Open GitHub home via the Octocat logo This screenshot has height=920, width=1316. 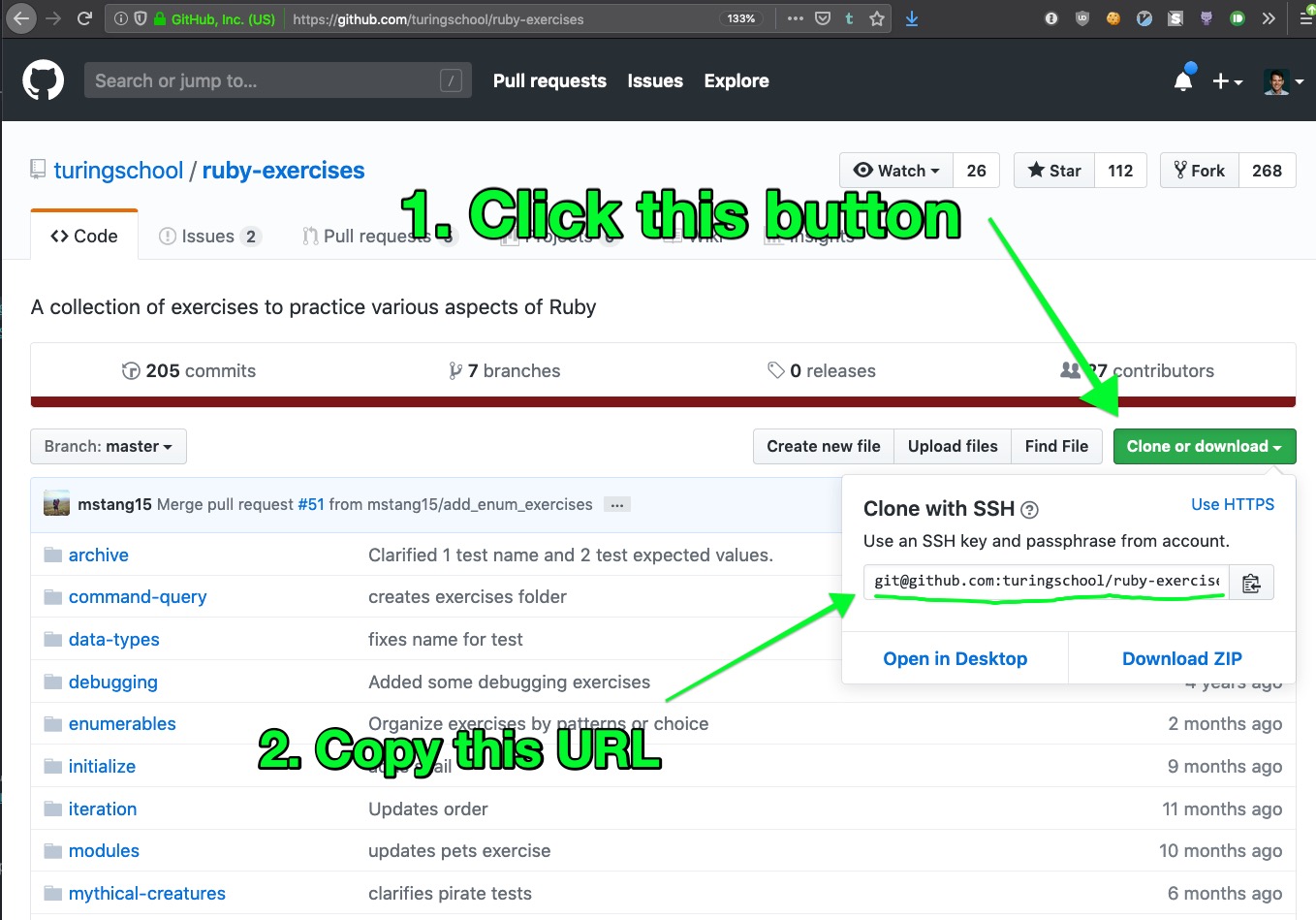pyautogui.click(x=44, y=80)
